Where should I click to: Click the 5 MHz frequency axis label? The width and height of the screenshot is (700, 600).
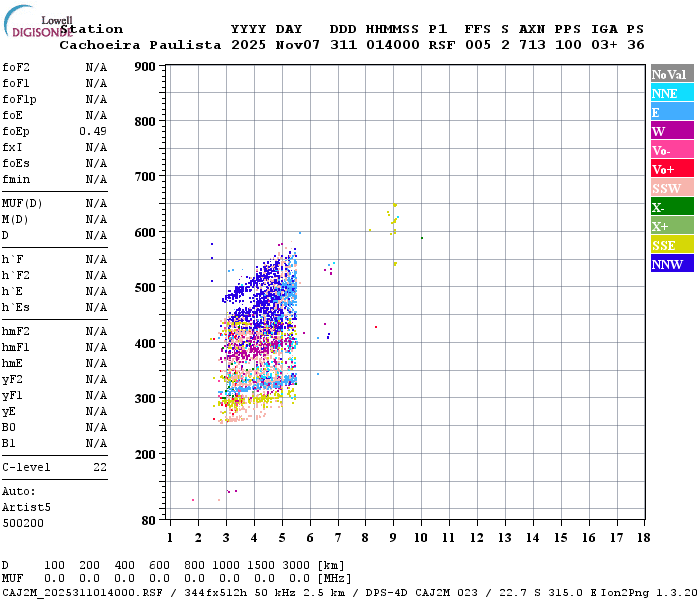click(282, 538)
